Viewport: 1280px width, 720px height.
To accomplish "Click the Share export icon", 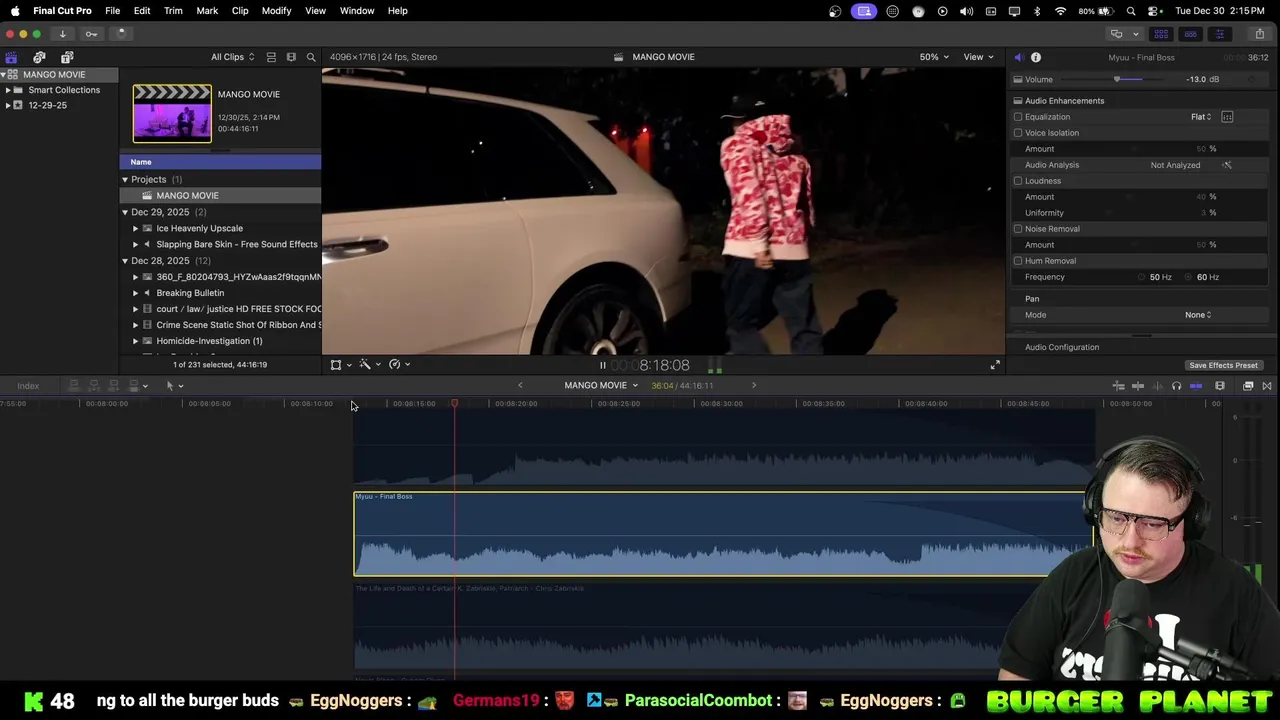I will pyautogui.click(x=1259, y=34).
